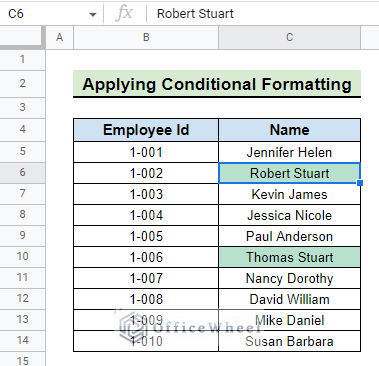Select the Paul Anderson cell
Viewport: 379px width, 366px height.
(x=289, y=236)
